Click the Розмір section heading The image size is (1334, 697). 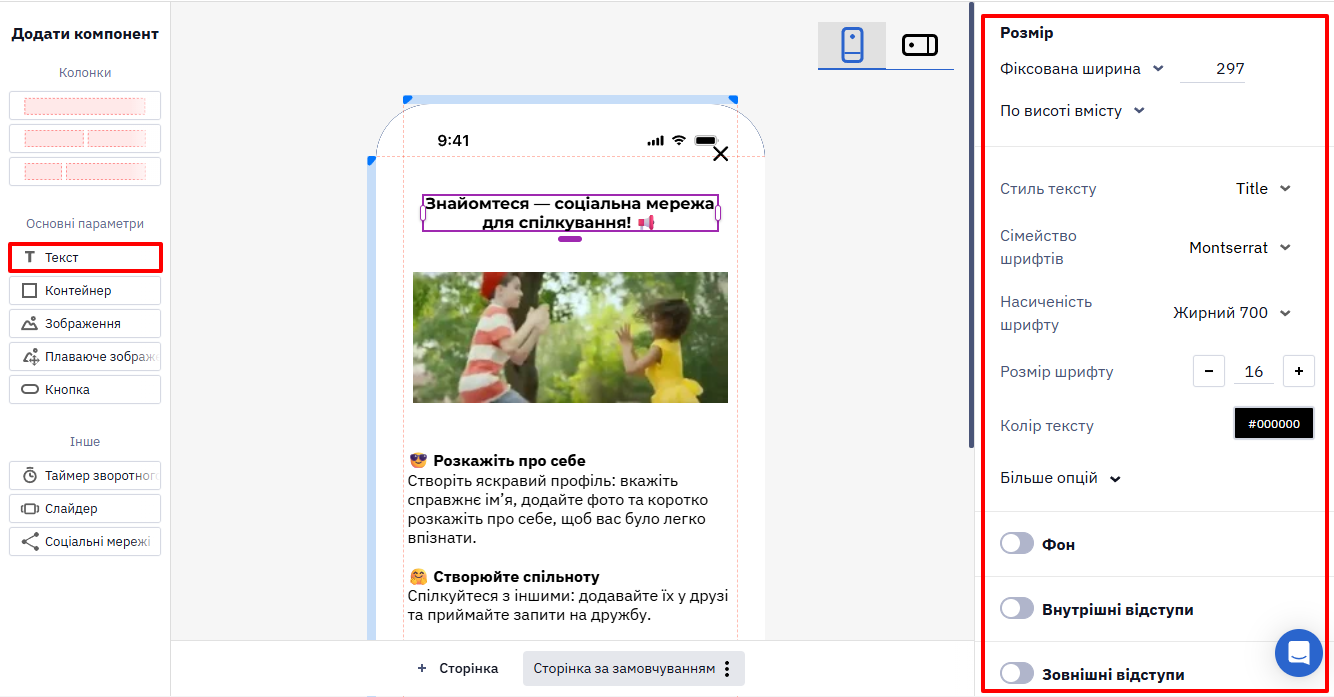[1027, 33]
